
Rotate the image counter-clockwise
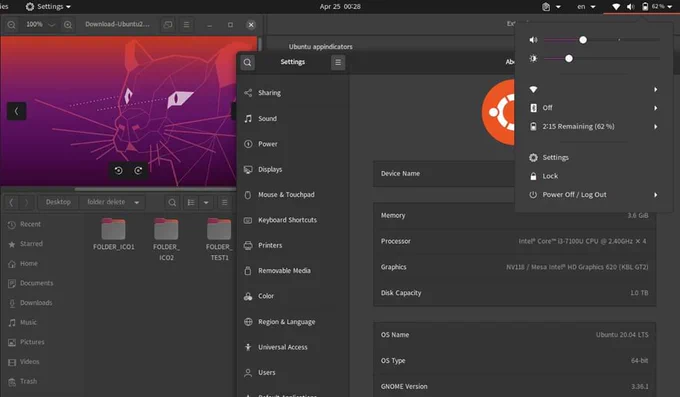pos(118,171)
